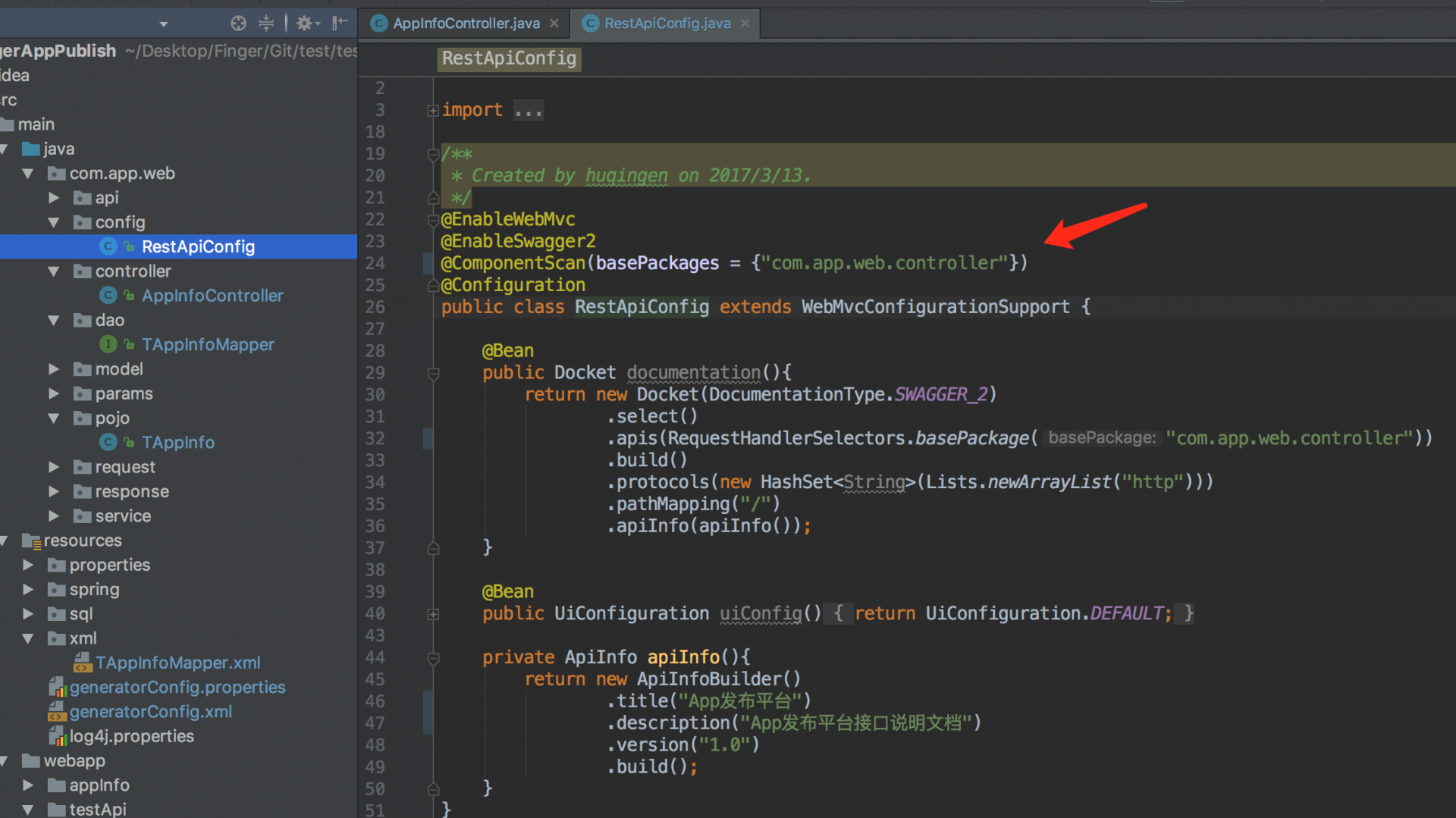Open TAppInfoMapper interface in tree
This screenshot has height=818, width=1456.
click(208, 345)
